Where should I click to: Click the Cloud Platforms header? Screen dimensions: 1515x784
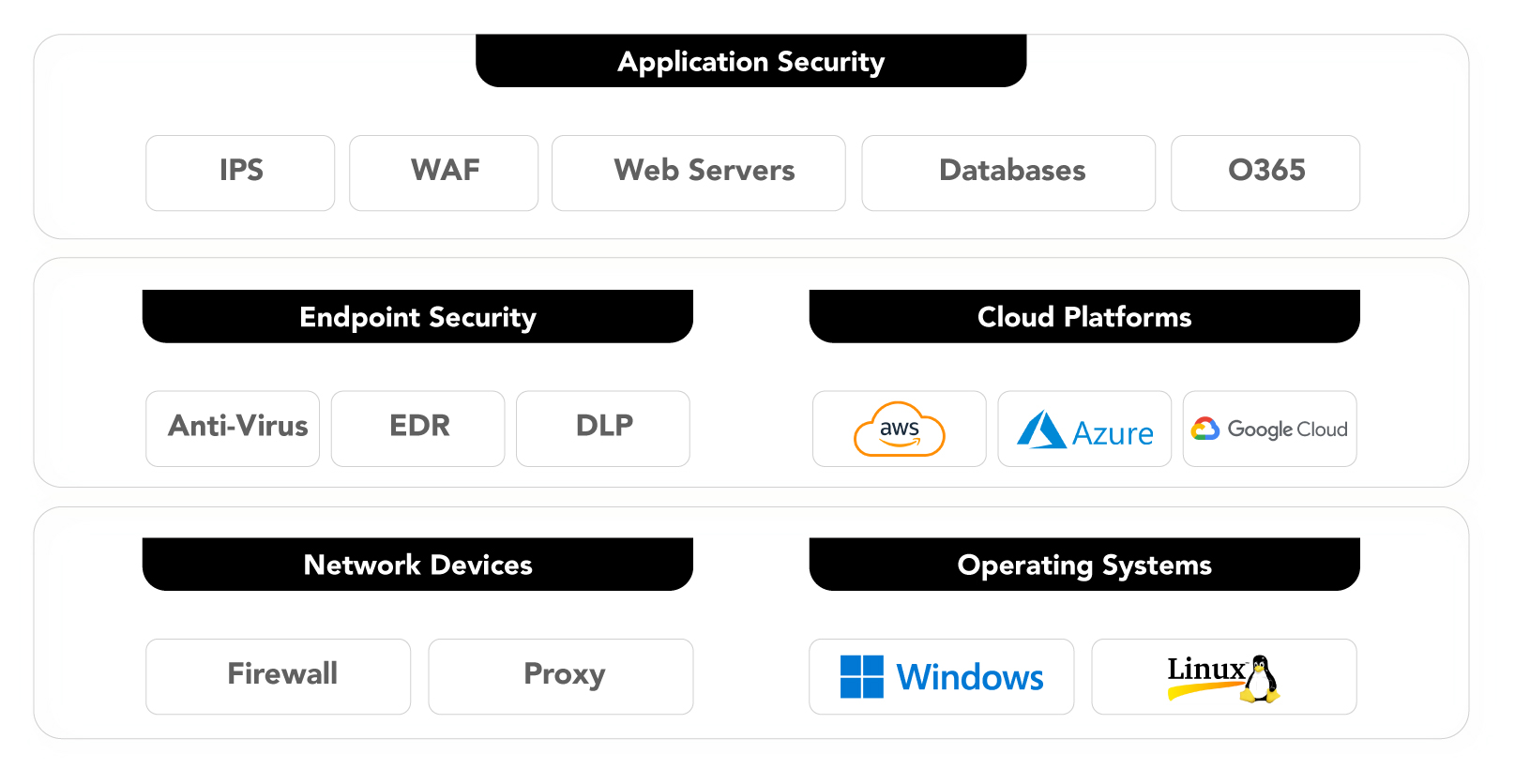pyautogui.click(x=1084, y=317)
